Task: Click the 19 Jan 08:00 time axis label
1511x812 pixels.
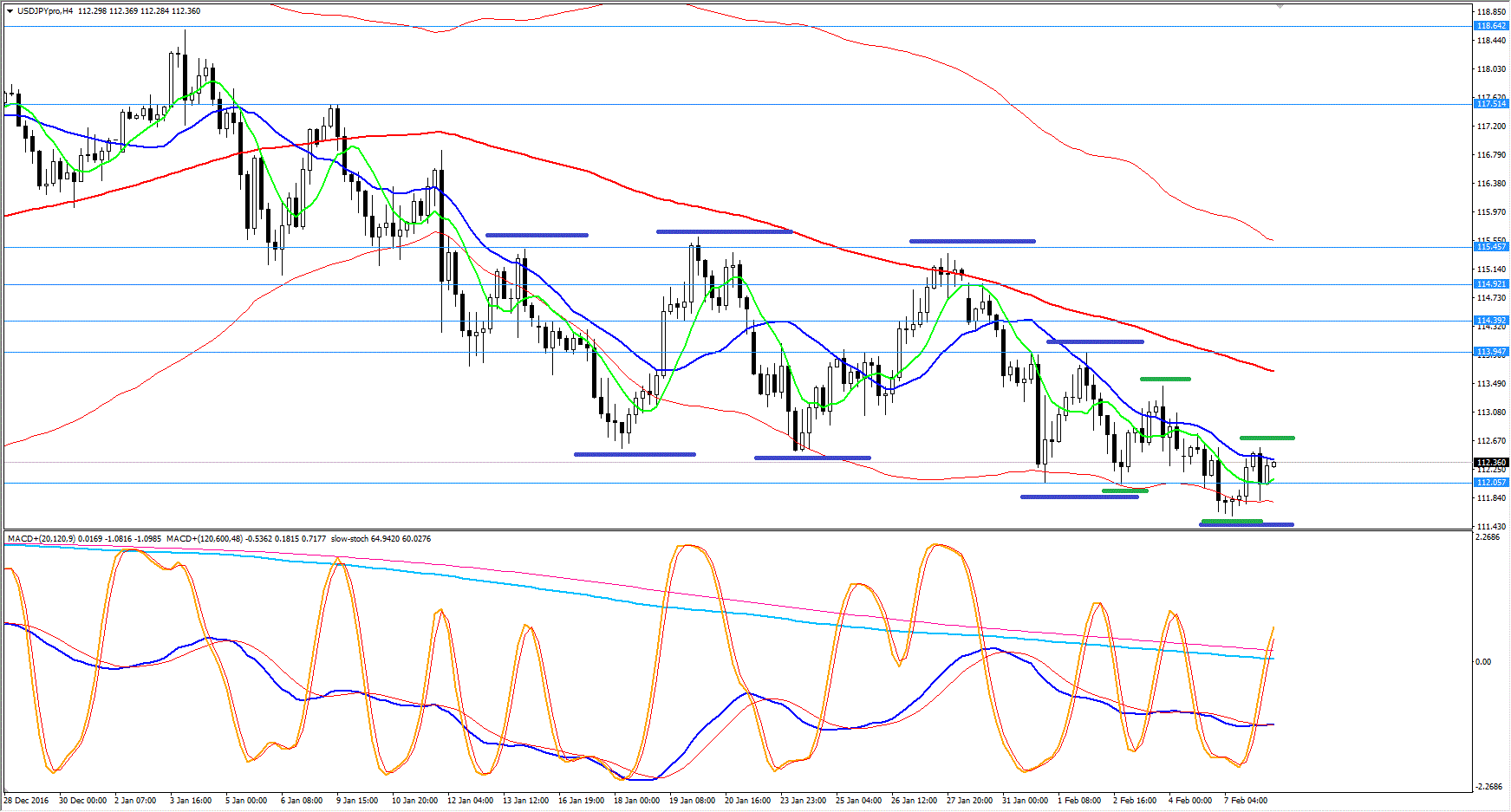Action: (x=692, y=801)
